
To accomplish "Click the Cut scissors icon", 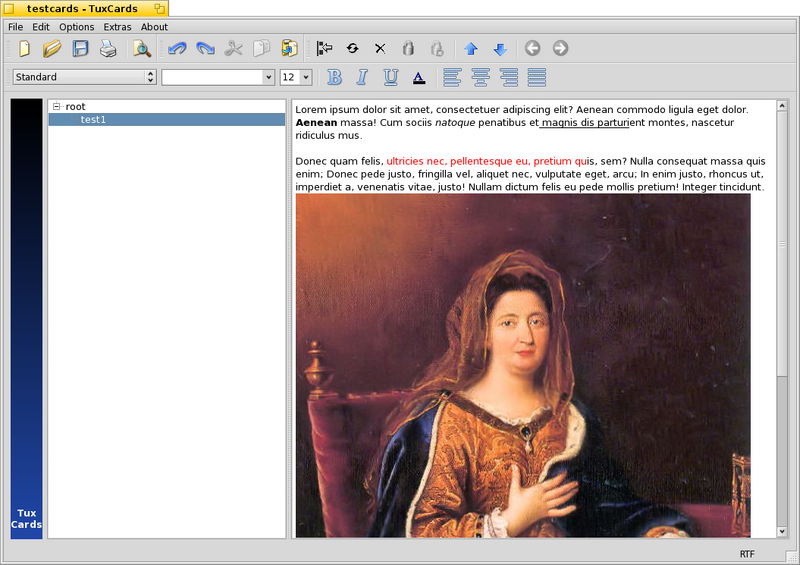I will [233, 48].
